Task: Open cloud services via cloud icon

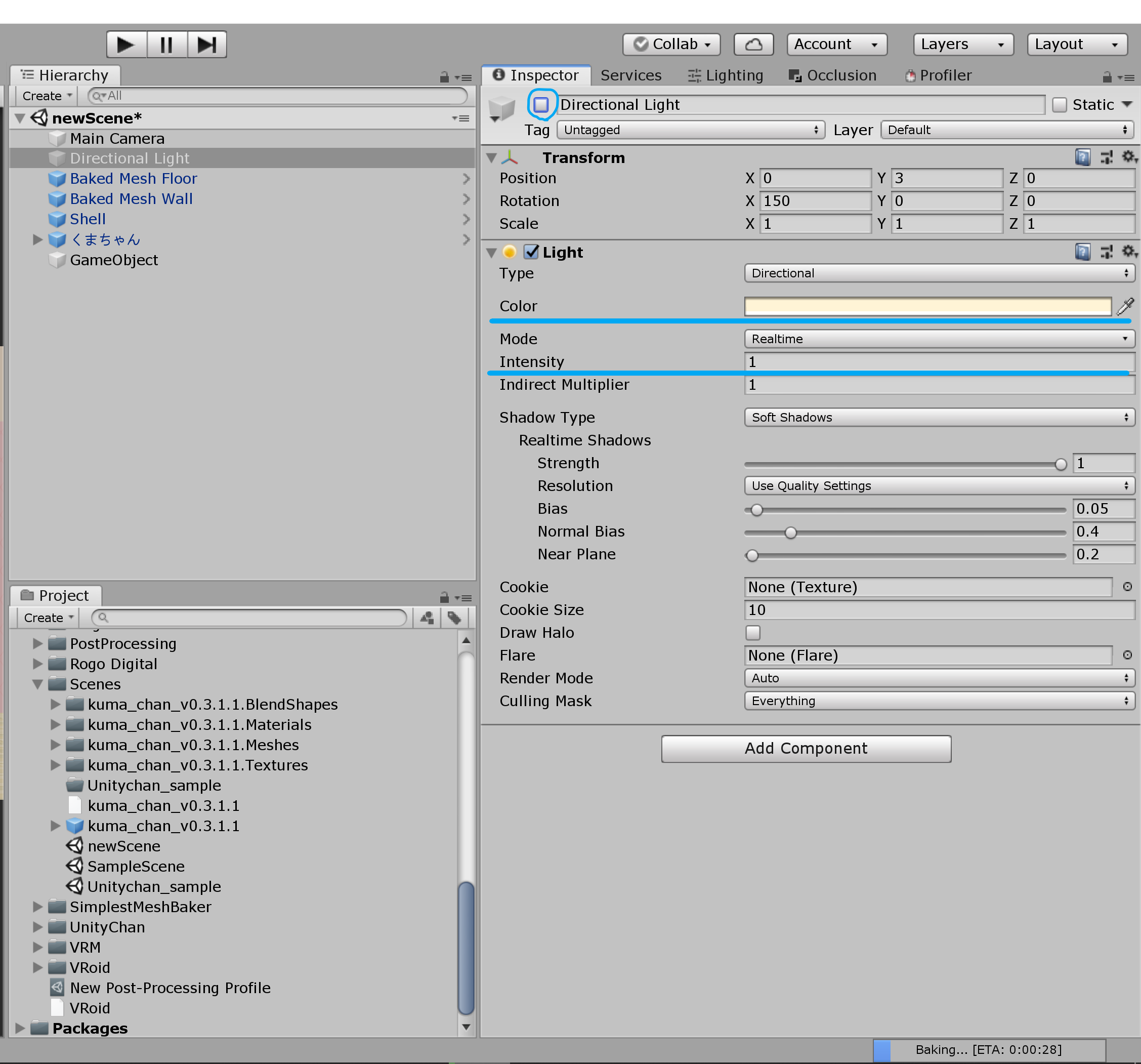Action: [x=753, y=44]
